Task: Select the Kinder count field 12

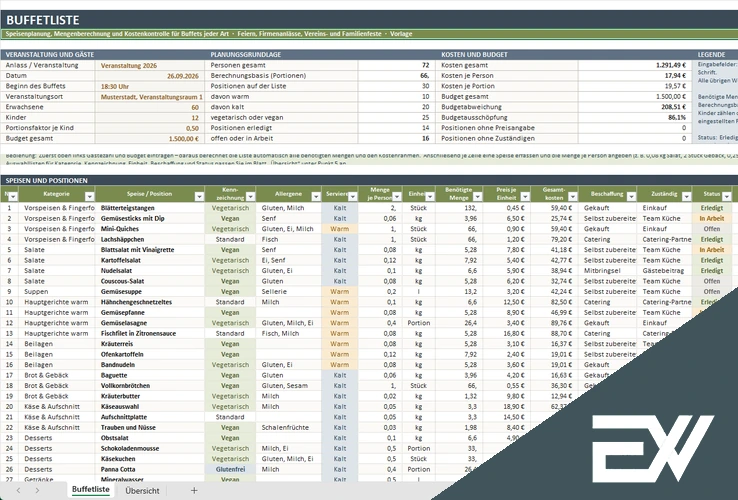Action: [x=150, y=118]
